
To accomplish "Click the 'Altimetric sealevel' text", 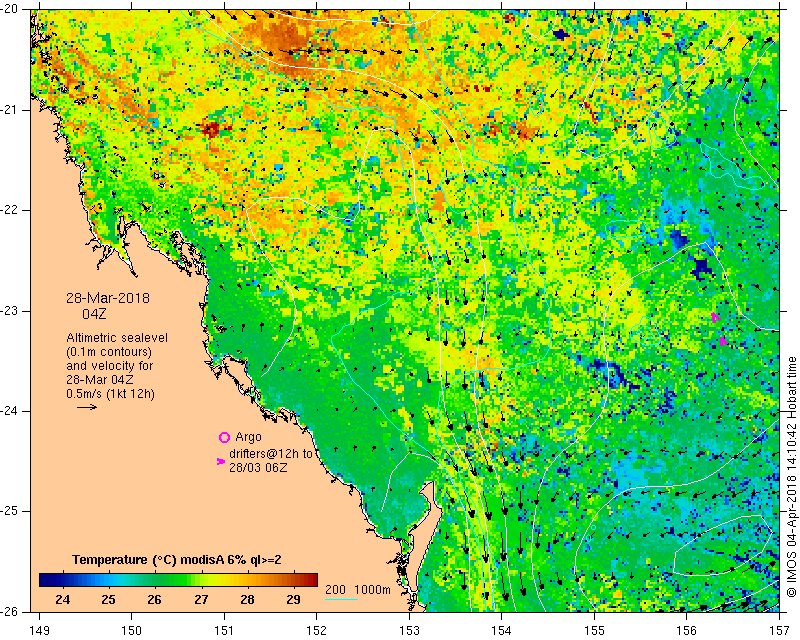I will pos(117,338).
